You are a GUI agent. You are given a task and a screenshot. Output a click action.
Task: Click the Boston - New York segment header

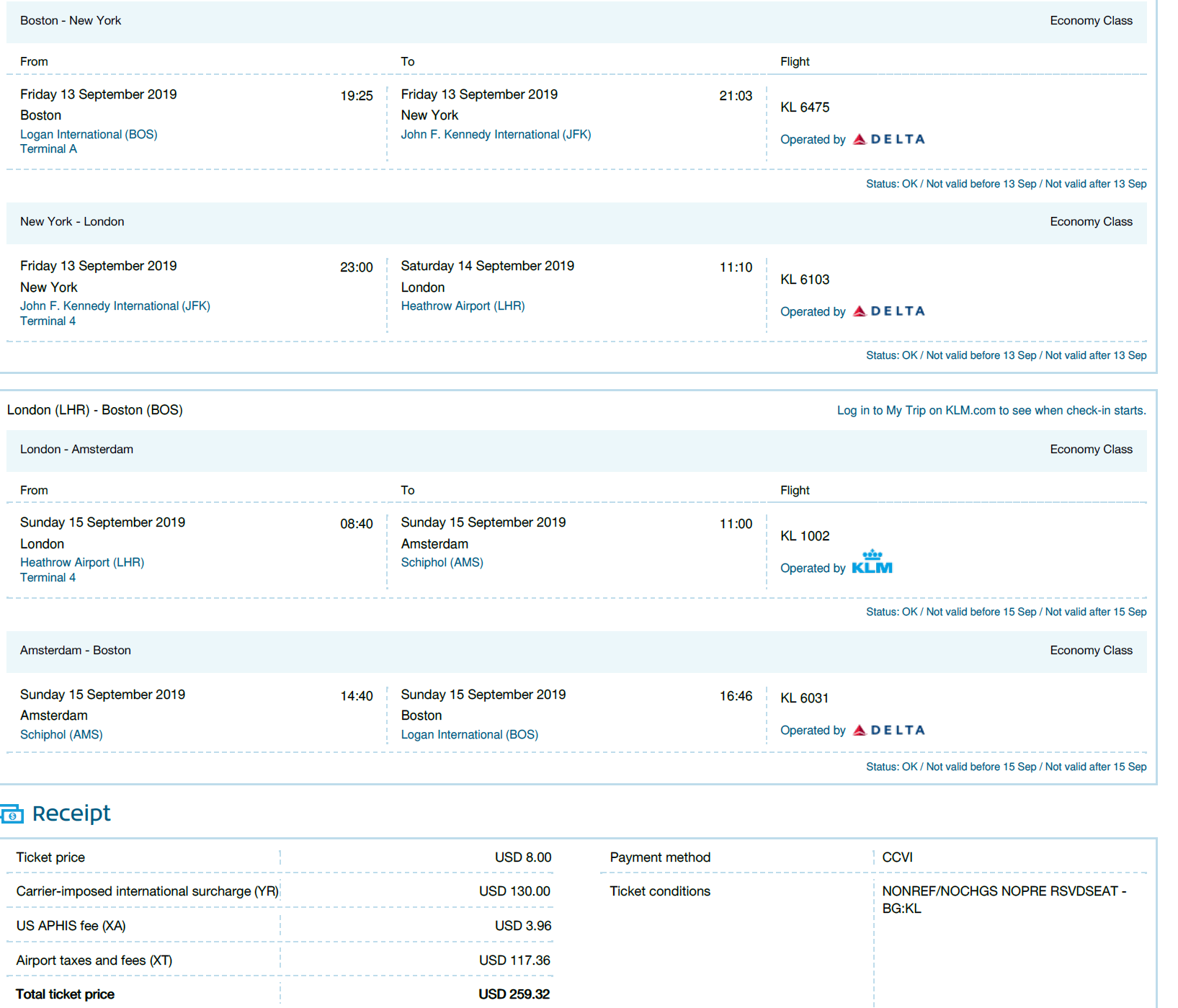pyautogui.click(x=71, y=21)
